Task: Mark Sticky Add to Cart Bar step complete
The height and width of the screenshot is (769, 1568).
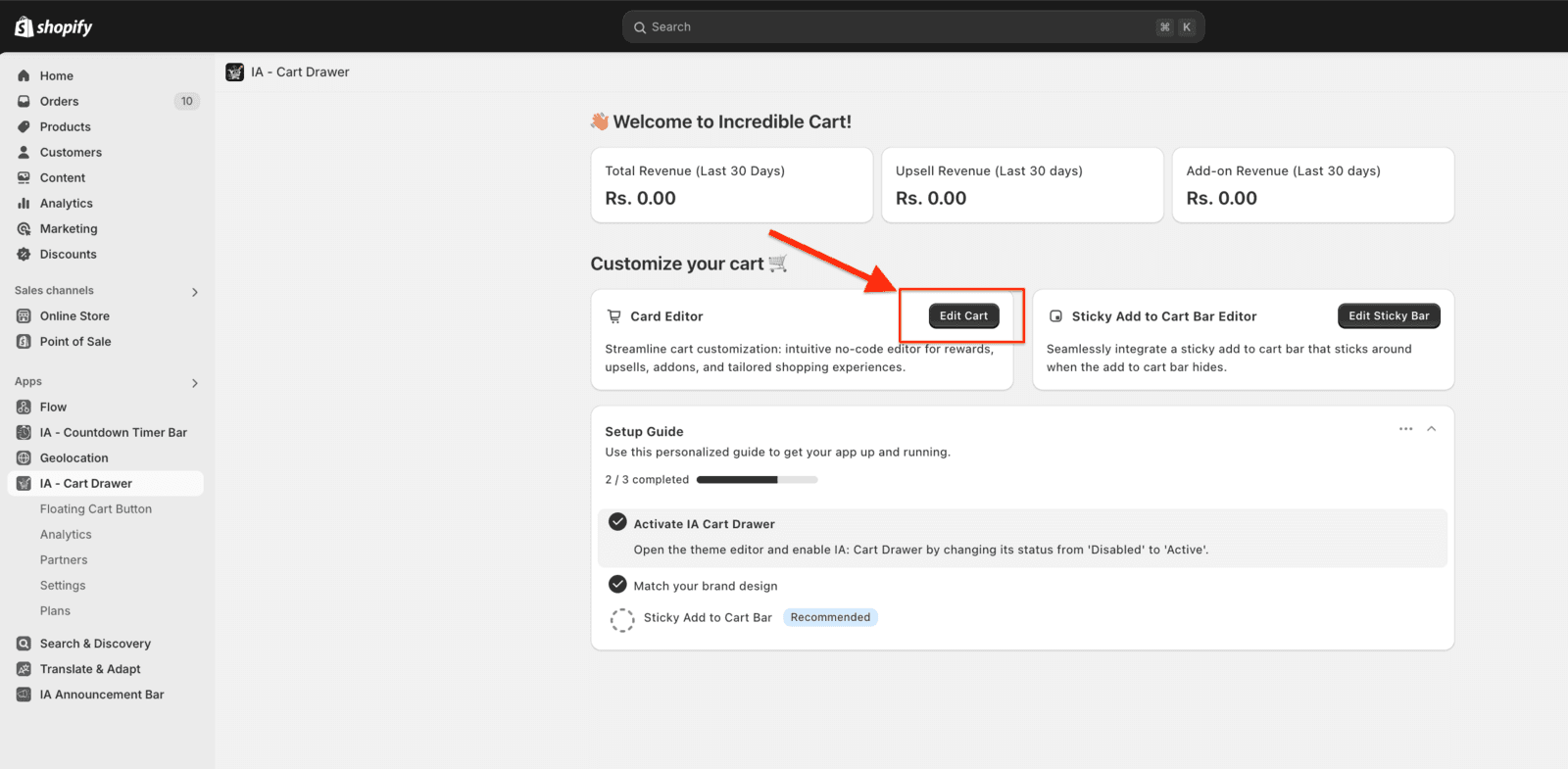Action: (622, 619)
